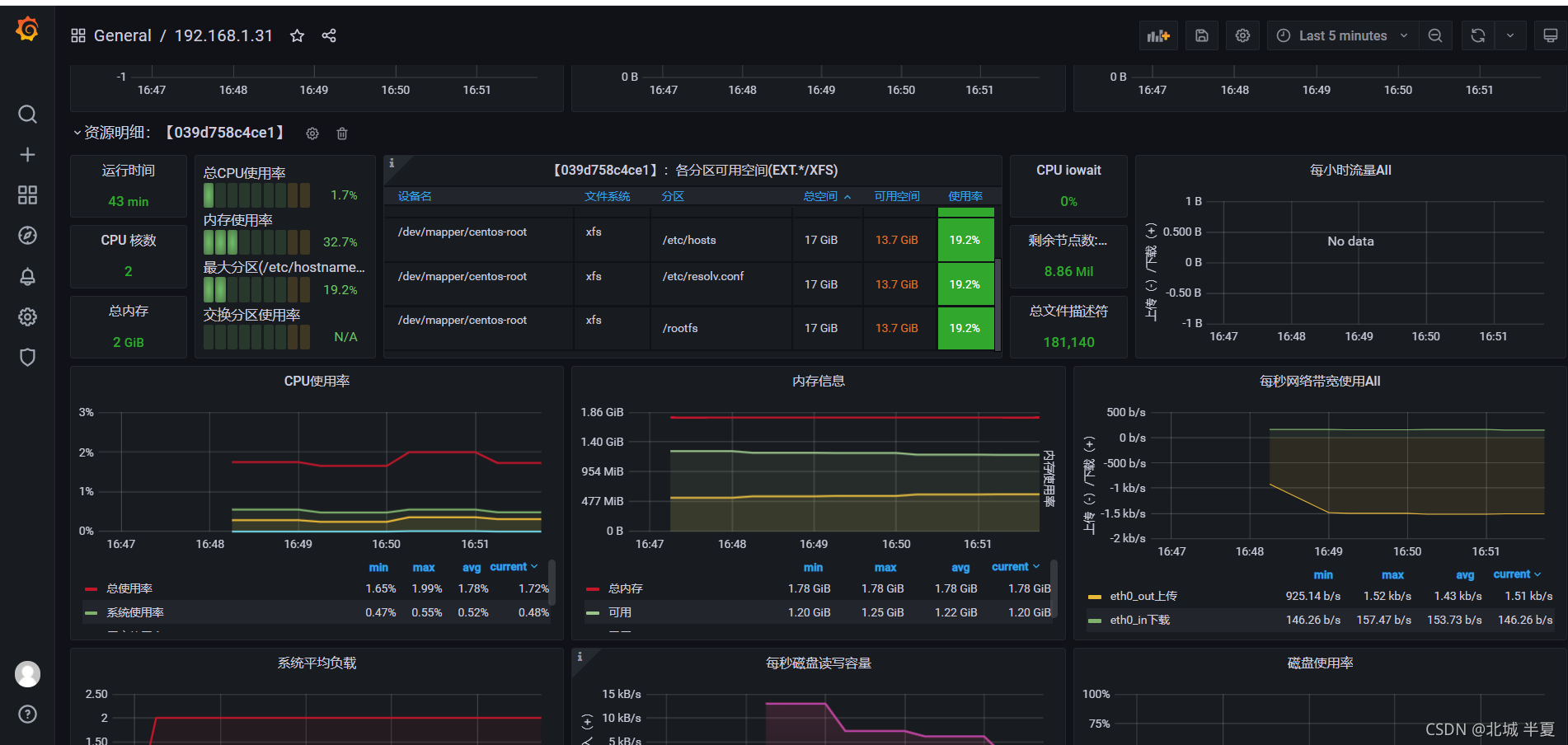Open the 每秒网络带宽使用All panel title menu
This screenshot has height=745, width=1568.
1320,381
